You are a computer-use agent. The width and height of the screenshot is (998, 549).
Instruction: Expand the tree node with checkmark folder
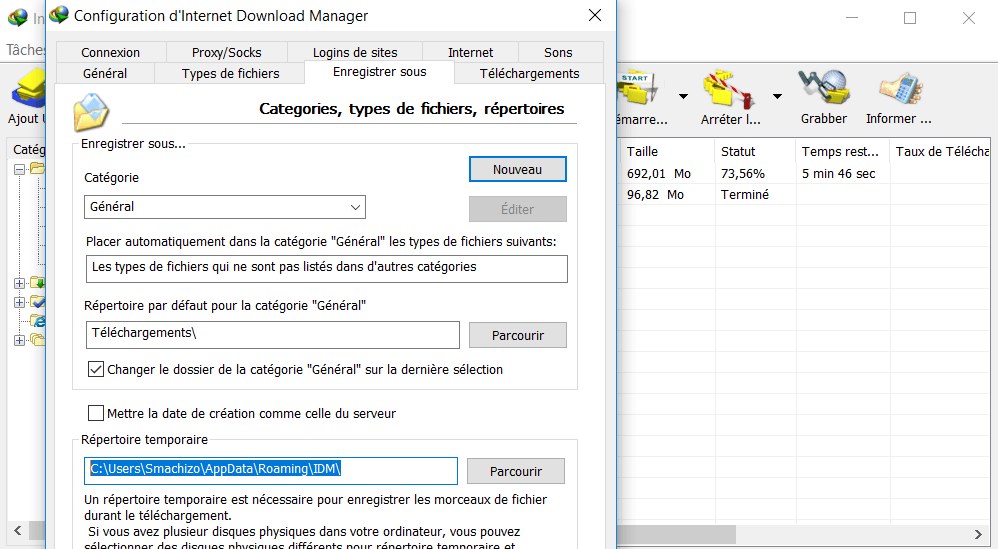pos(20,302)
